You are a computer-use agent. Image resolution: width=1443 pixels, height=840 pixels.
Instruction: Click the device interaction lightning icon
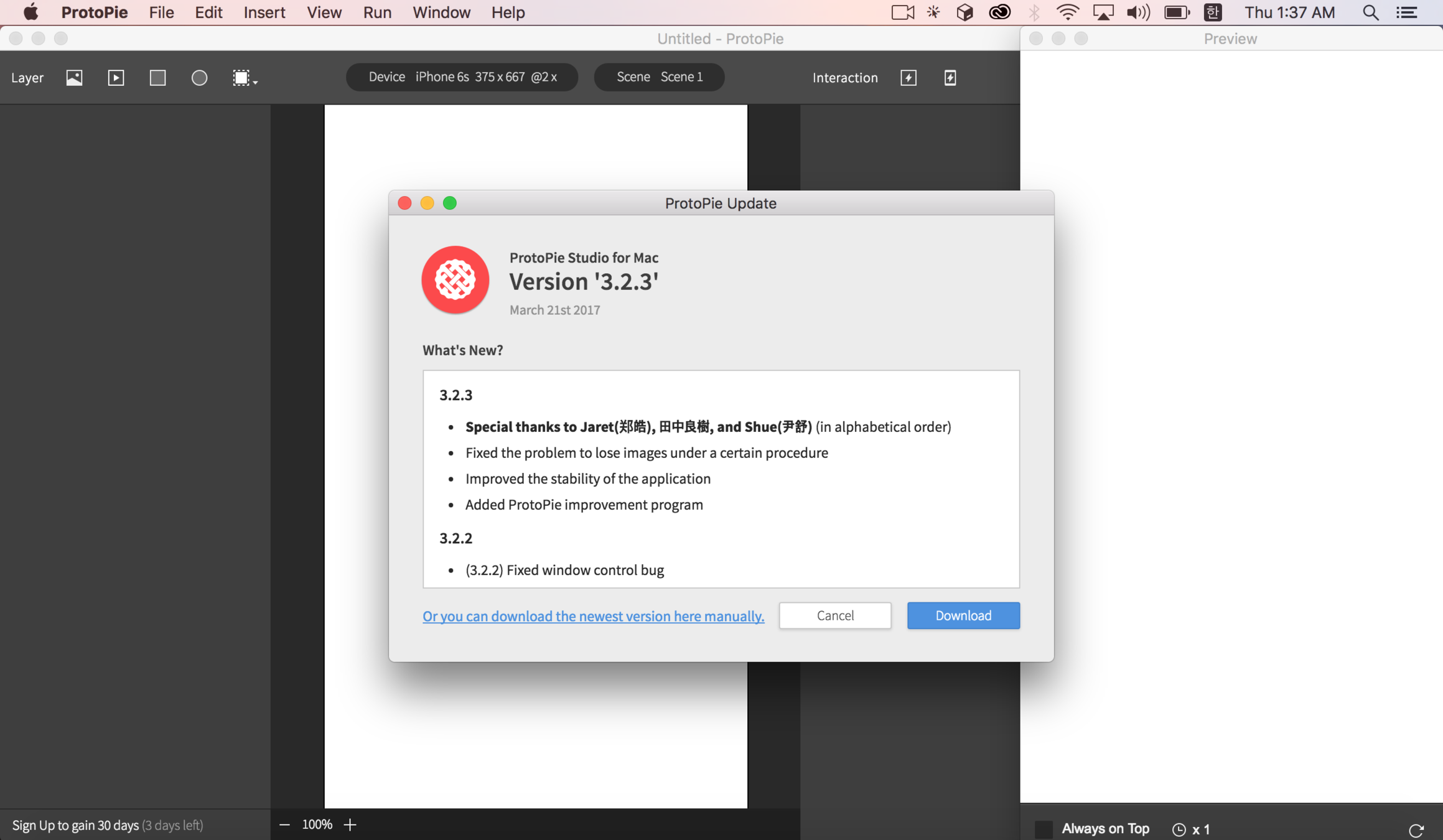coord(950,78)
